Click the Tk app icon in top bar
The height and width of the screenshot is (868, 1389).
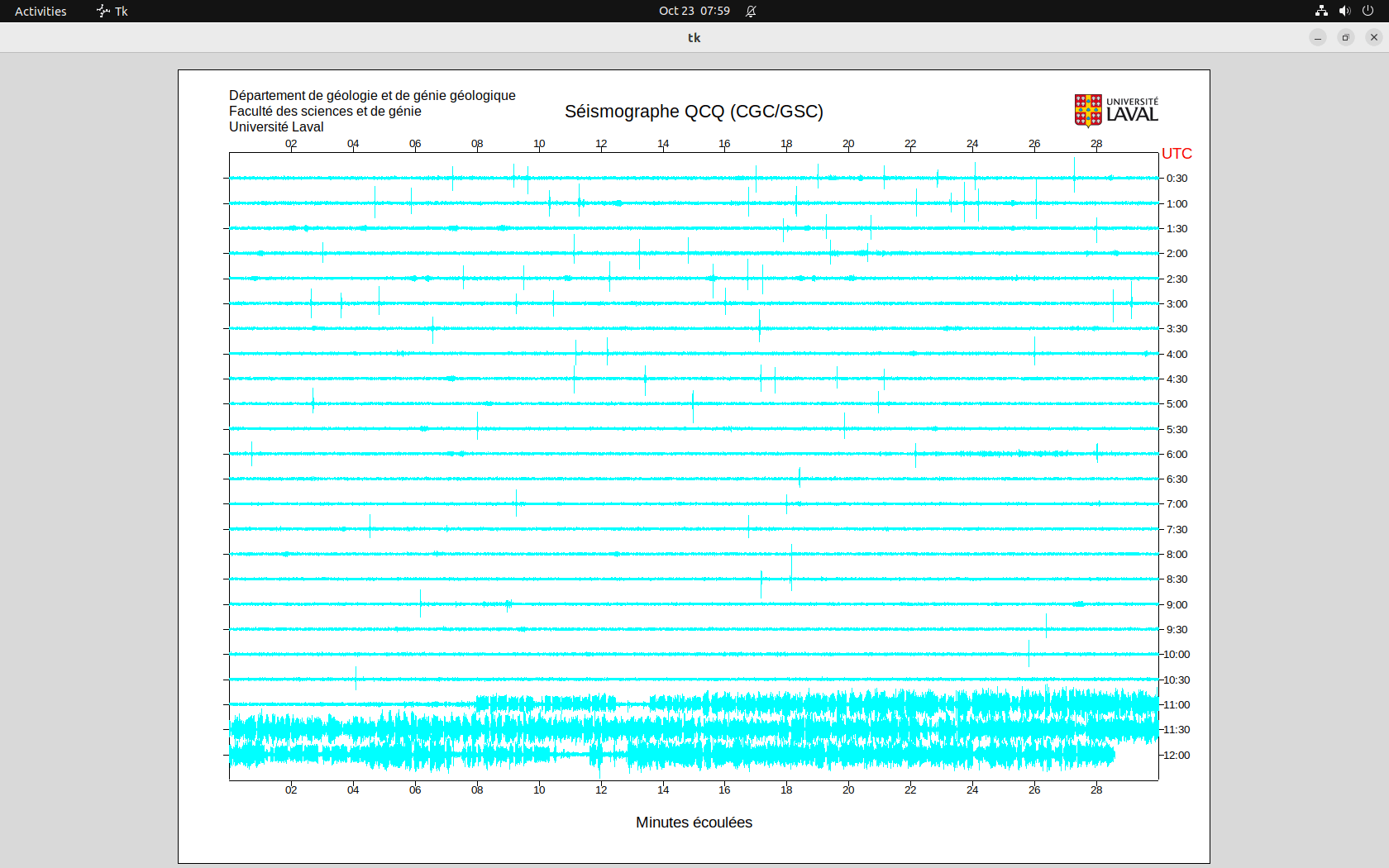[x=112, y=11]
